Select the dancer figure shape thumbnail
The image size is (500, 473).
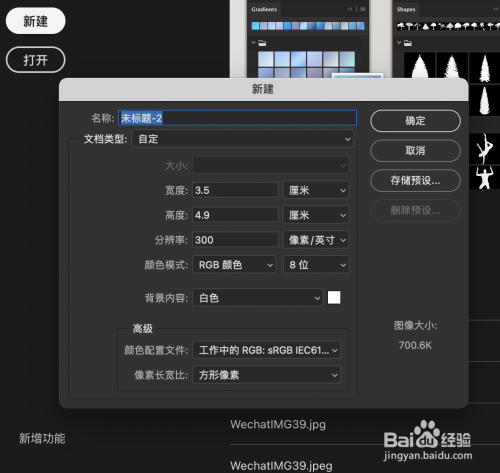(485, 148)
